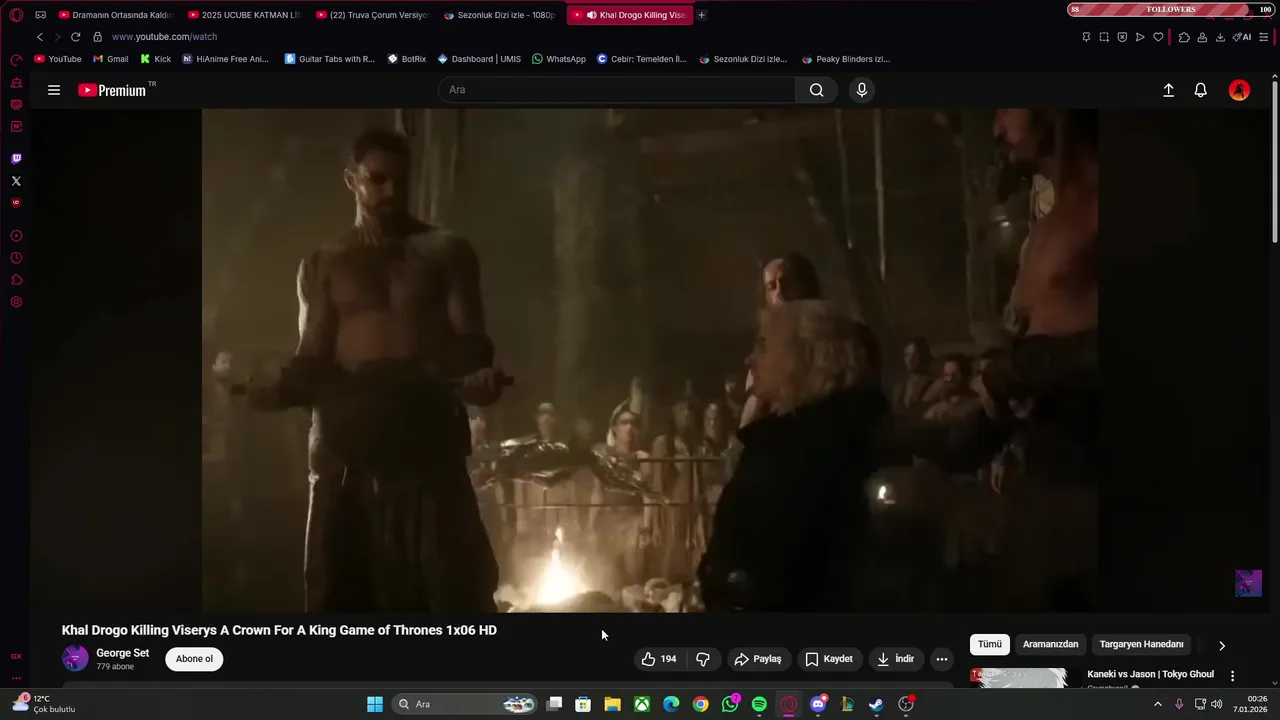This screenshot has width=1280, height=720.
Task: Open the Twitch panel in sidebar
Action: [16, 159]
